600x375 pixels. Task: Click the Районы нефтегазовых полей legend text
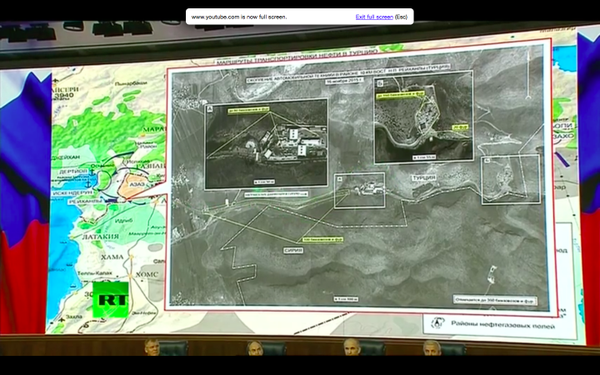503,325
